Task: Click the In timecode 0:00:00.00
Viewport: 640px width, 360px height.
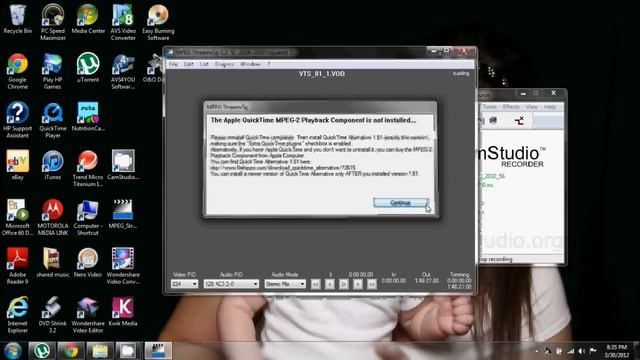Action: 393,281
